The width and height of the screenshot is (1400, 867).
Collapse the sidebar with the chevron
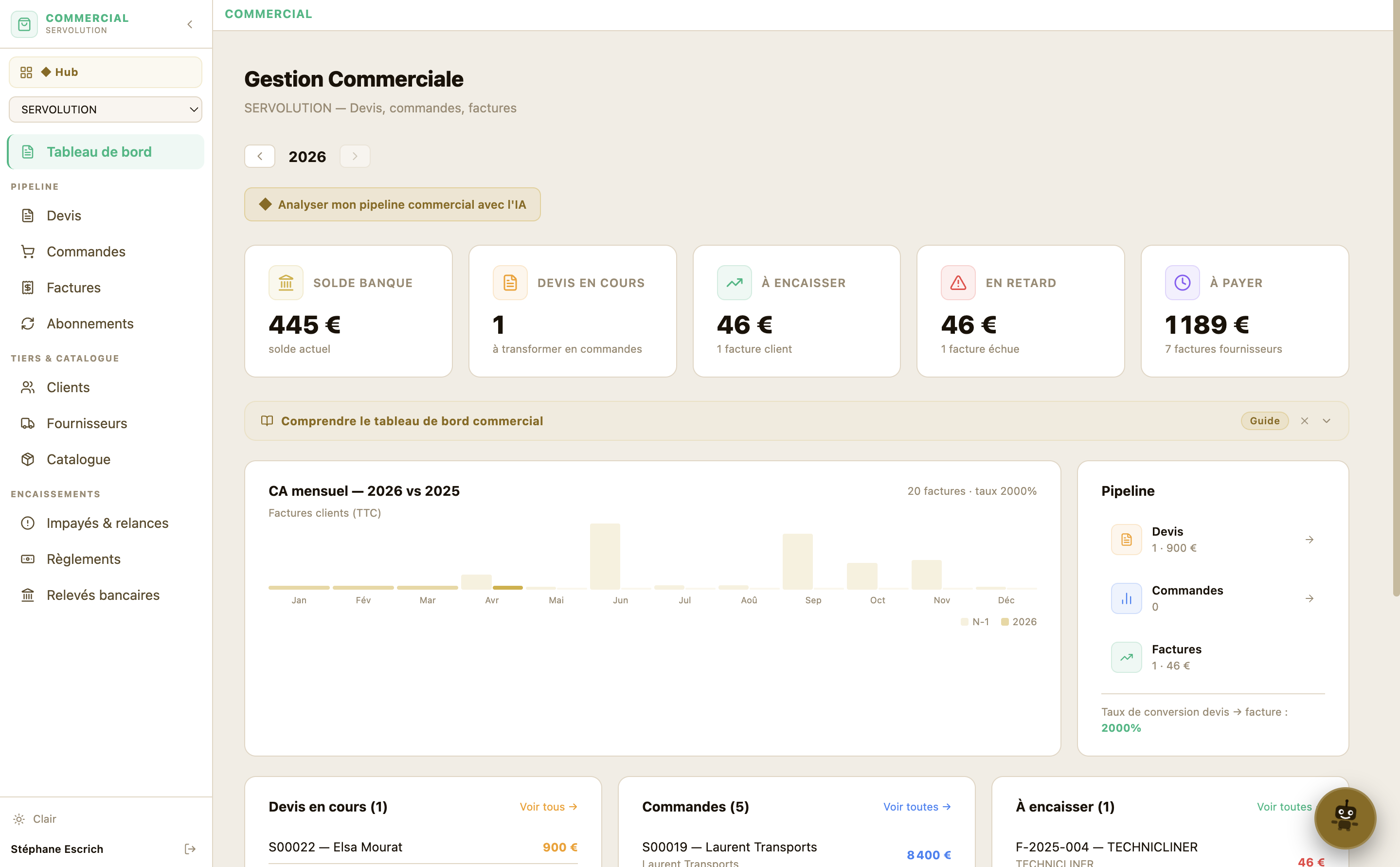(190, 24)
